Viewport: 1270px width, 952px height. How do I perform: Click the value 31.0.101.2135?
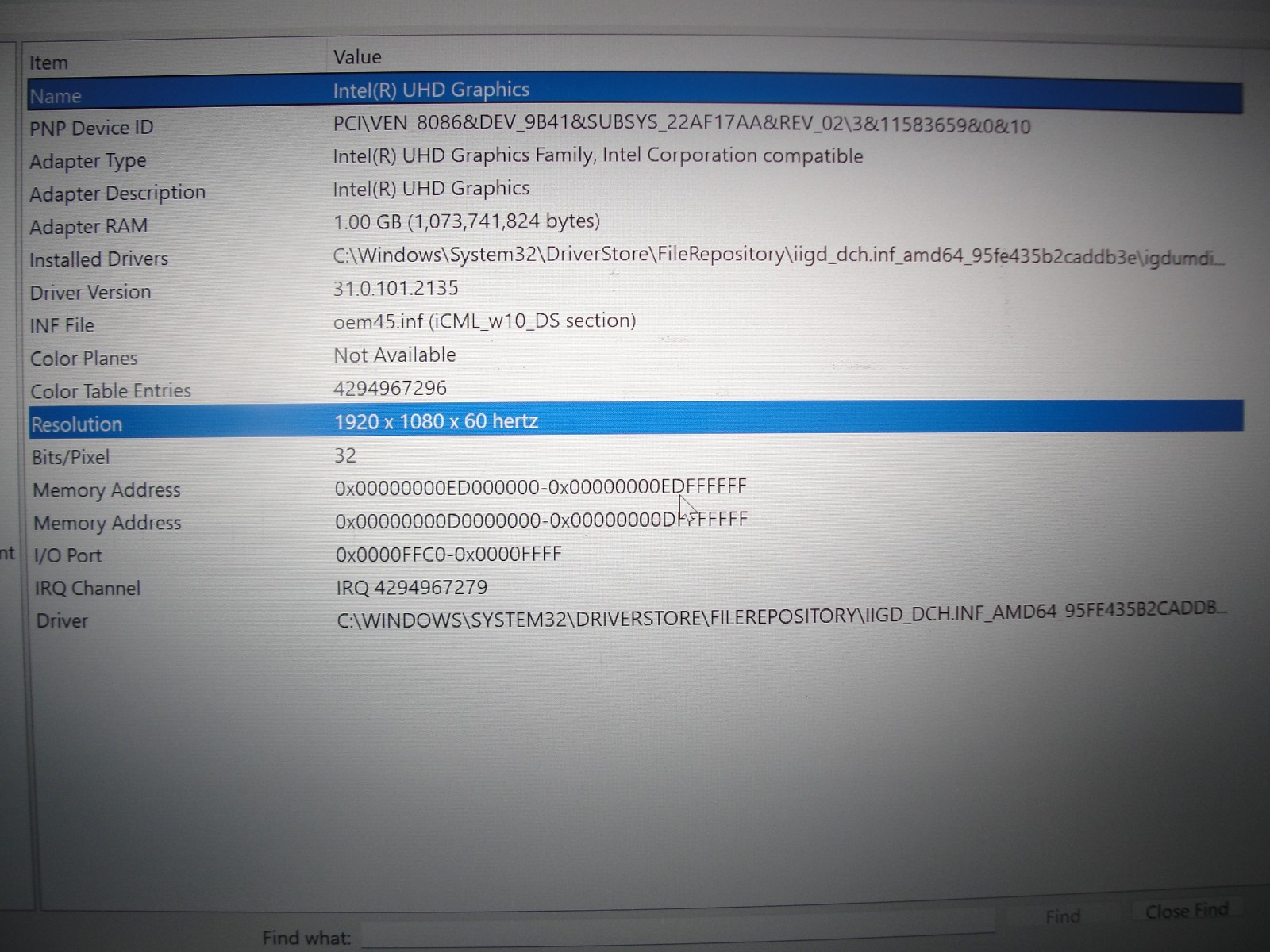pos(395,288)
